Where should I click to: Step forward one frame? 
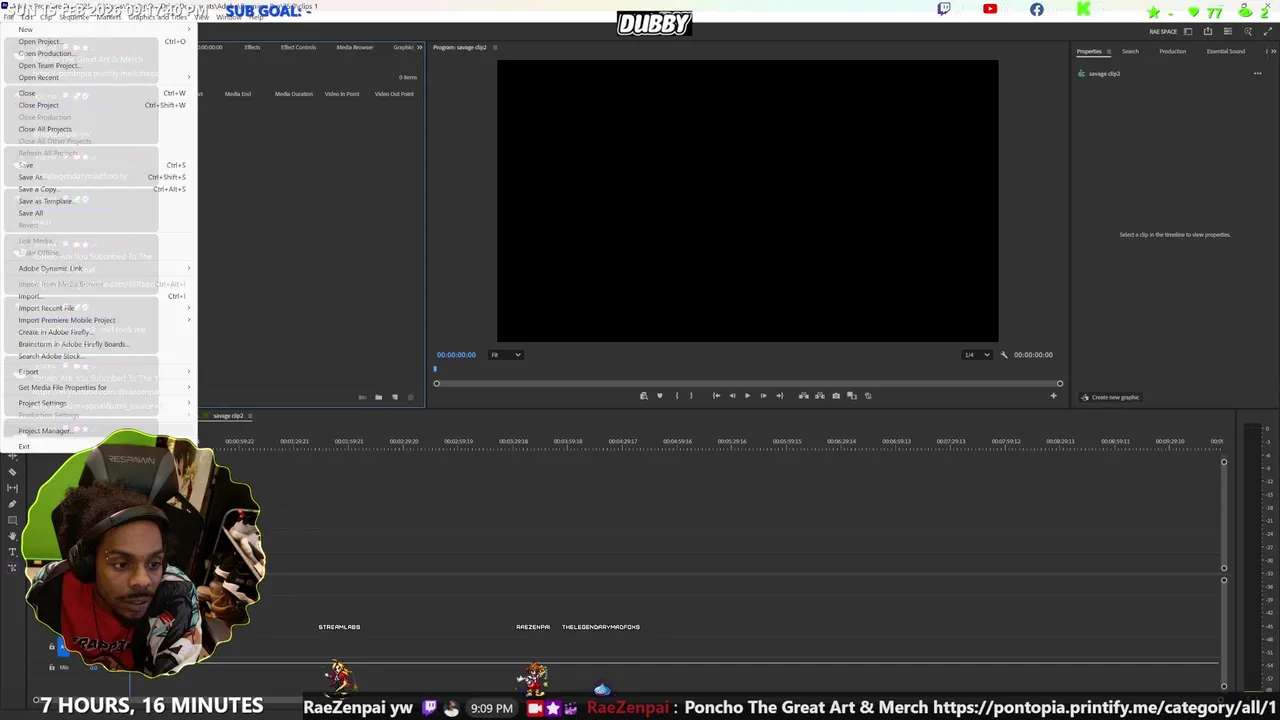763,396
